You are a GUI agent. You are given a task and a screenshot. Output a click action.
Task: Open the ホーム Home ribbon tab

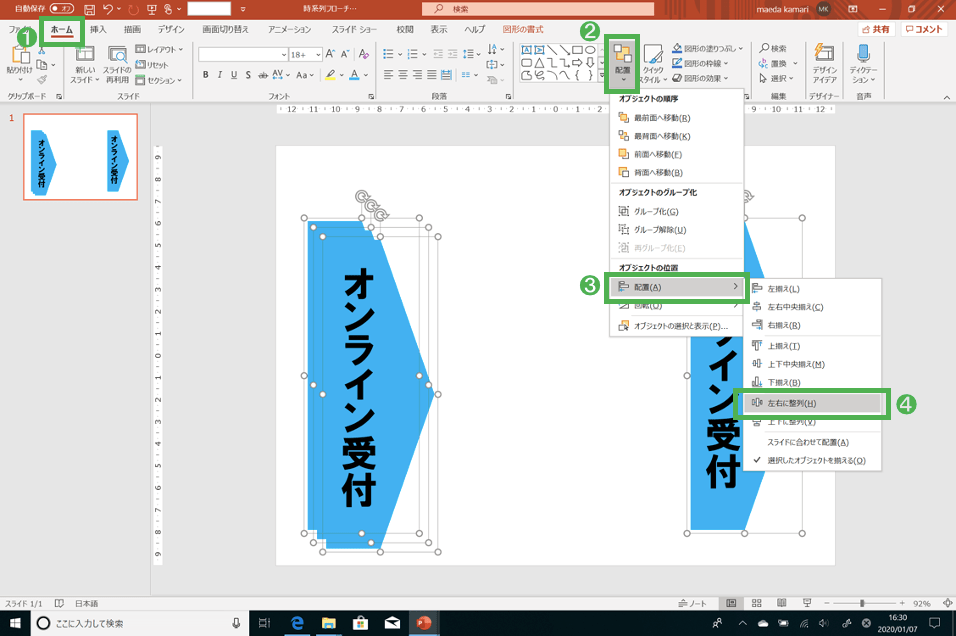[62, 29]
